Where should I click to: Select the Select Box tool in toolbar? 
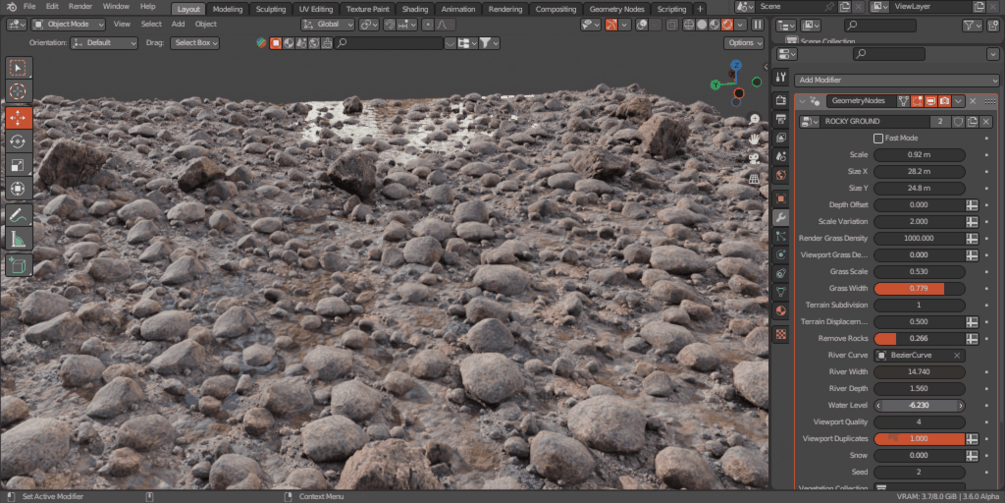tap(18, 69)
